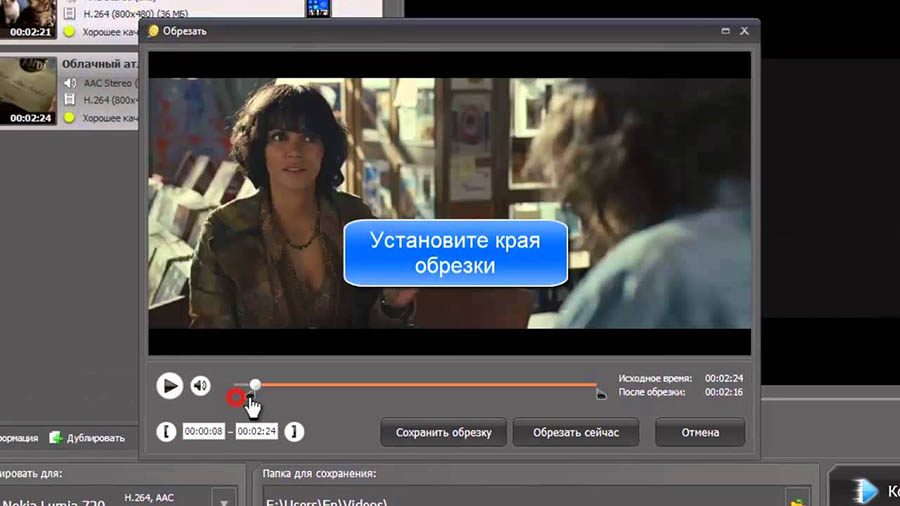
Task: Select the video thumbnail with duration 00:02:21
Action: click(x=30, y=20)
